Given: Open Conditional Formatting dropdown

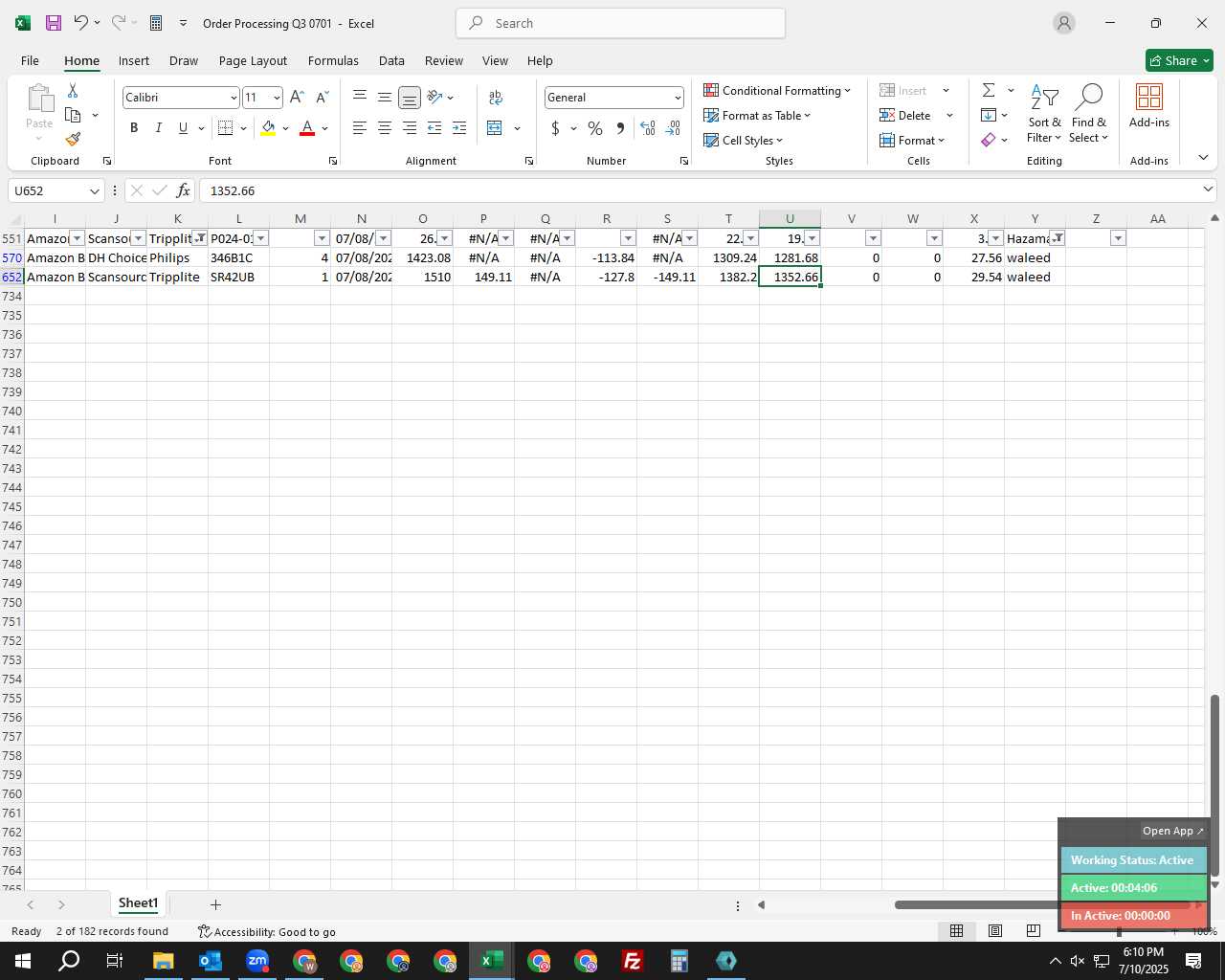Looking at the screenshot, I should (x=777, y=90).
